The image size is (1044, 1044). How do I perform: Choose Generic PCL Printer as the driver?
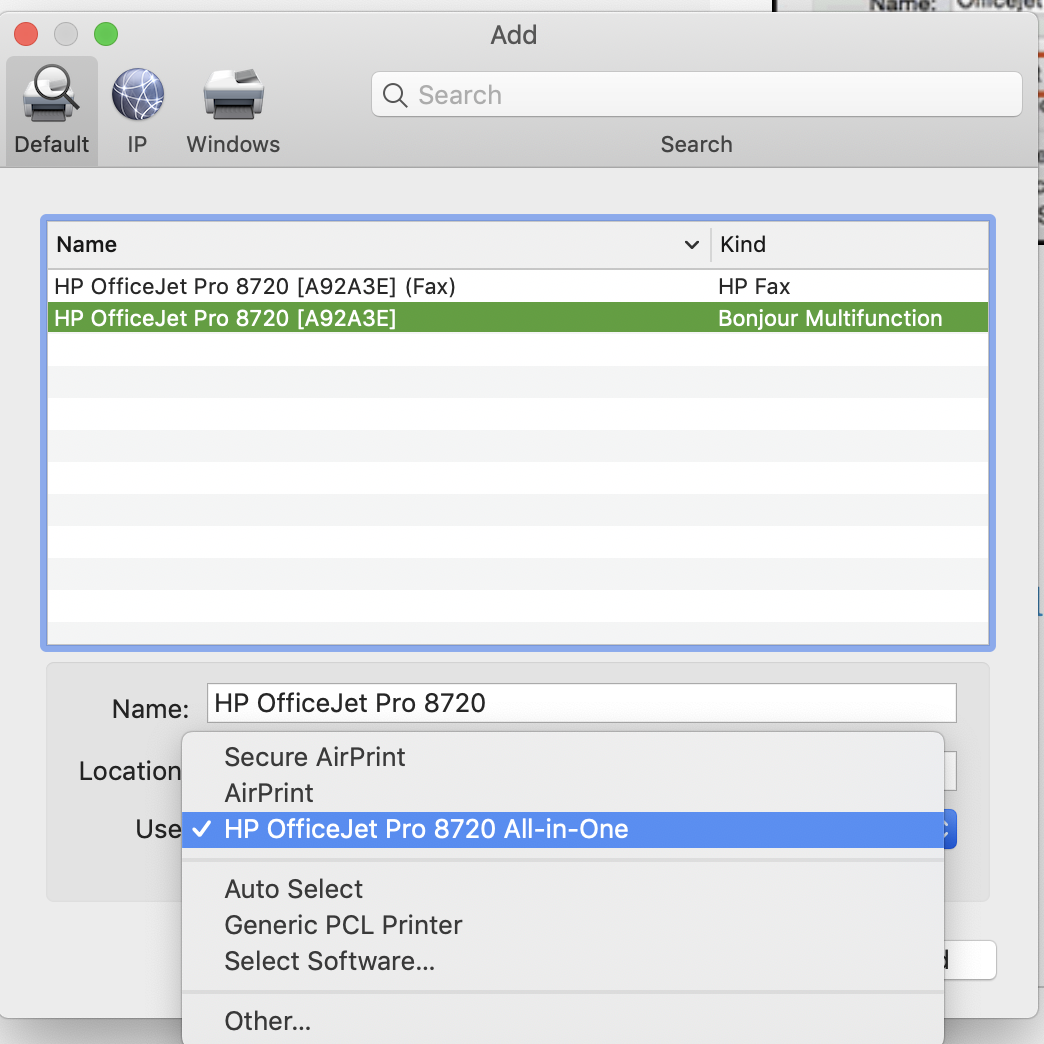[341, 925]
